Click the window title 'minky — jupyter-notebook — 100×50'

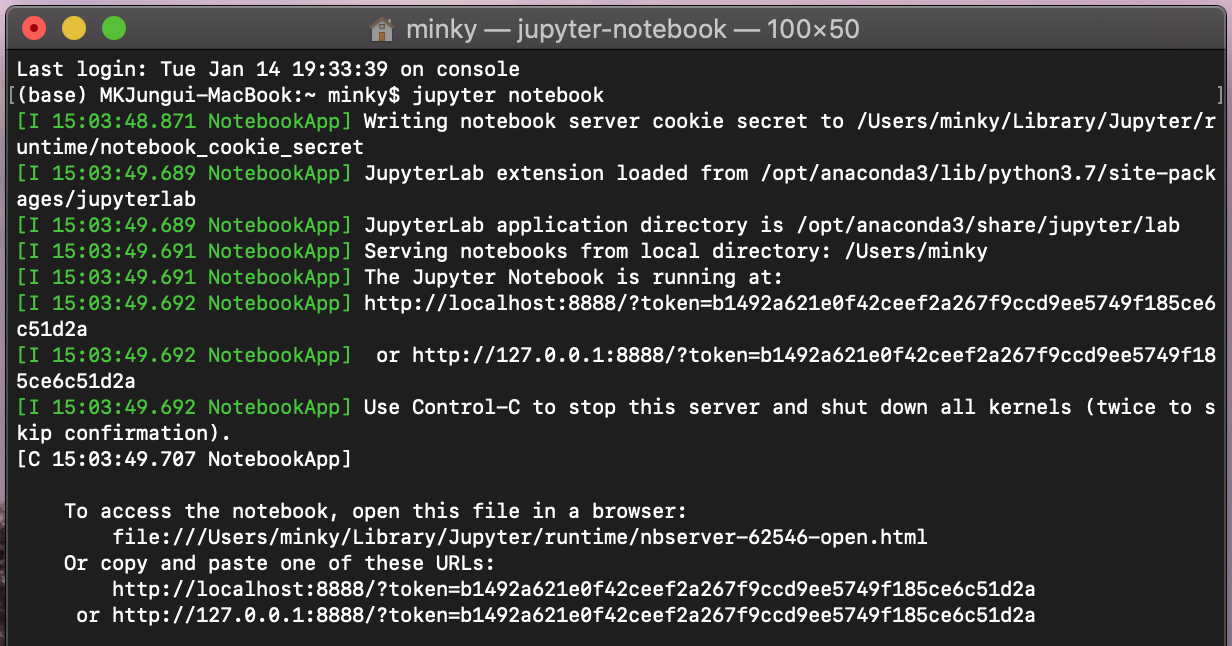[x=632, y=29]
